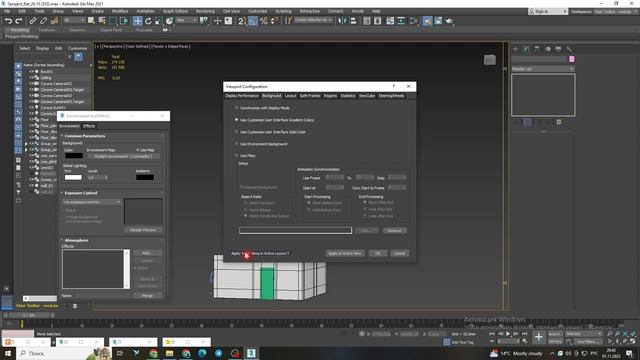Select Use Files radio option
Screen dimensions: 640x360
[236, 156]
